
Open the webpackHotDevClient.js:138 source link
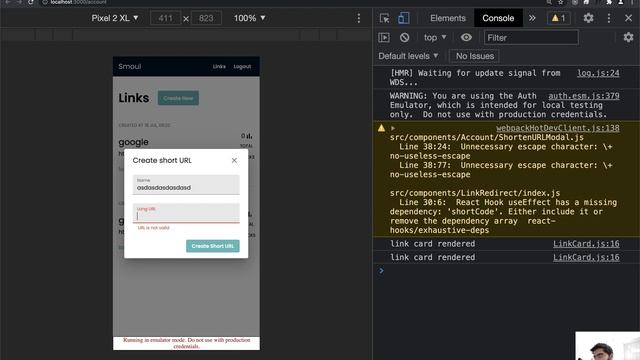(x=558, y=128)
